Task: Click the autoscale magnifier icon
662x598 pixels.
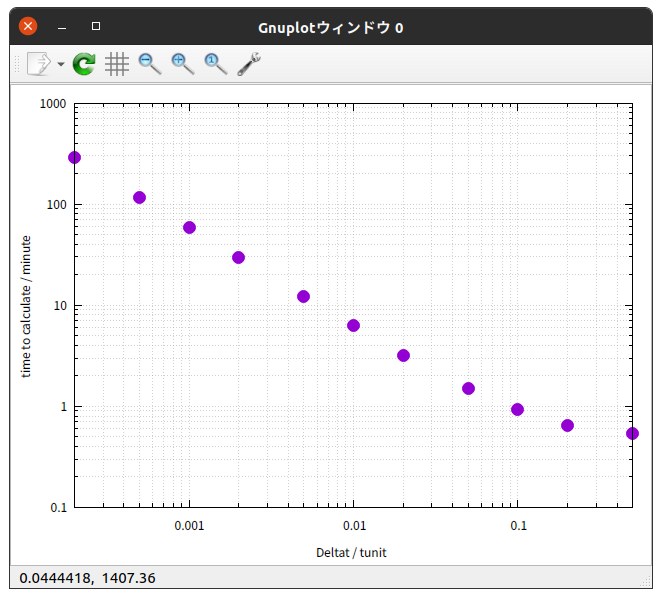Action: 216,64
